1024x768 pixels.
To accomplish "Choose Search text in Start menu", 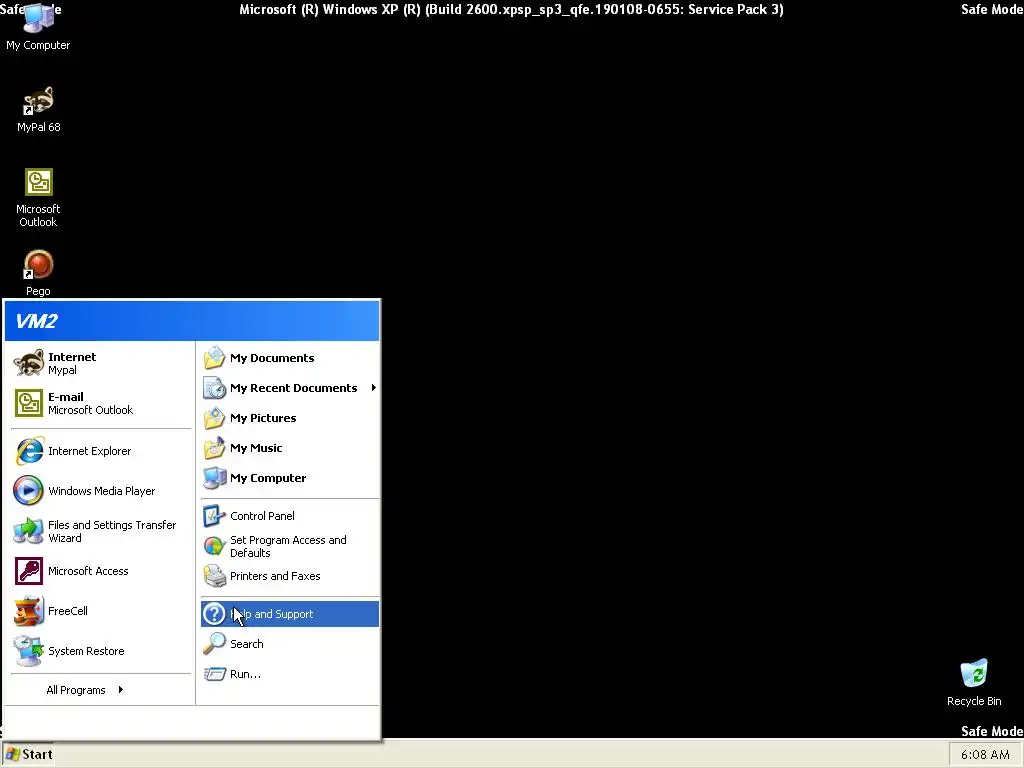I will [247, 644].
